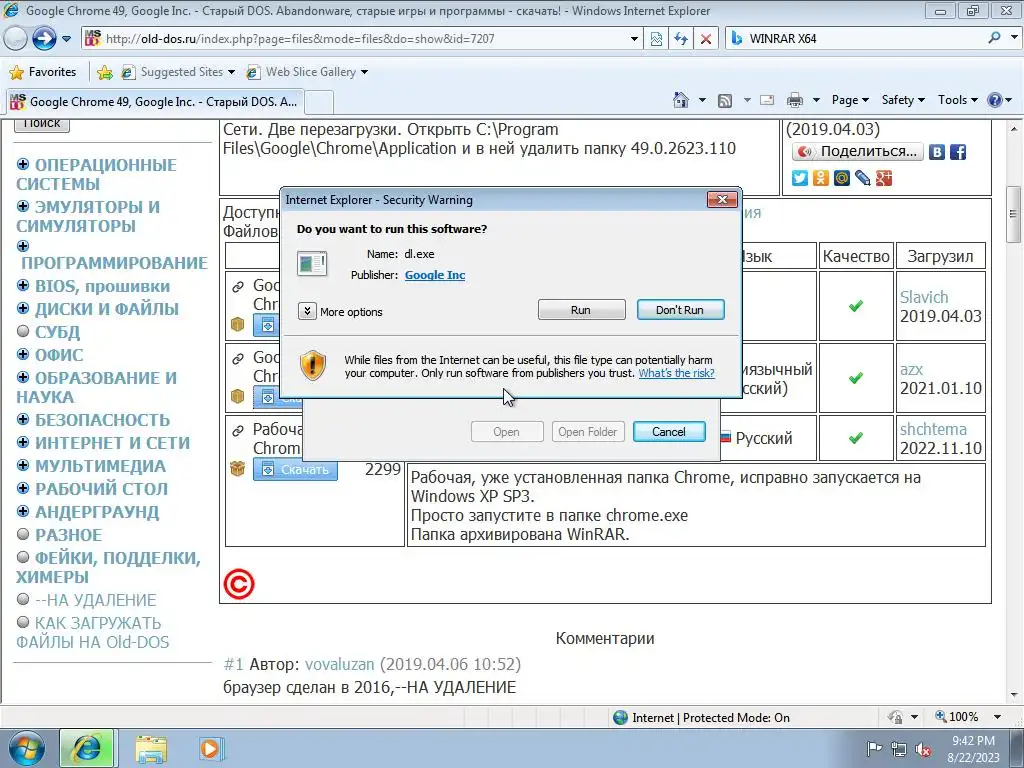The width and height of the screenshot is (1024, 768).
Task: Open the ДИСКИ И ФАЙЛЫ category
Action: click(x=106, y=309)
